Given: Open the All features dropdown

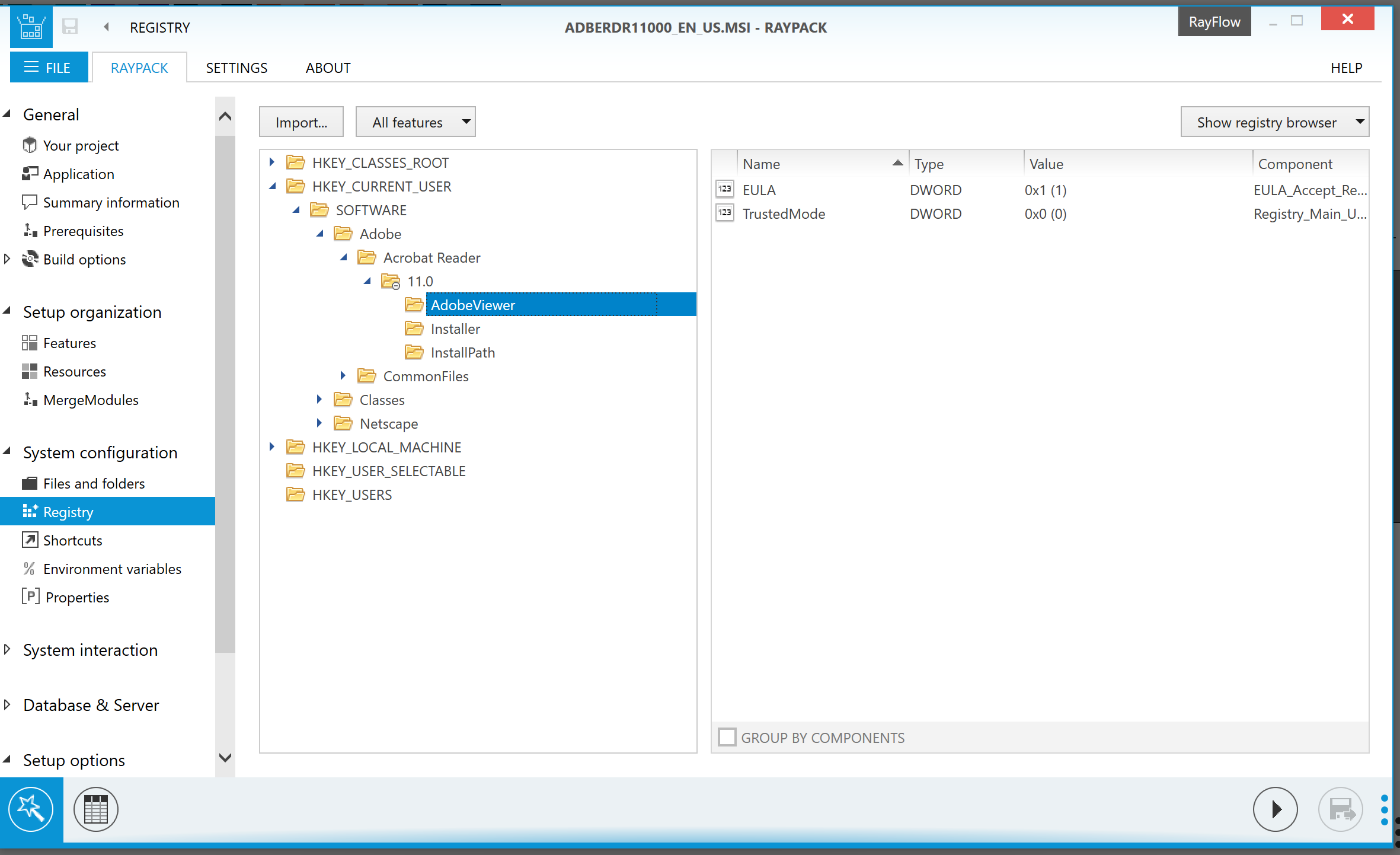Looking at the screenshot, I should [x=415, y=122].
